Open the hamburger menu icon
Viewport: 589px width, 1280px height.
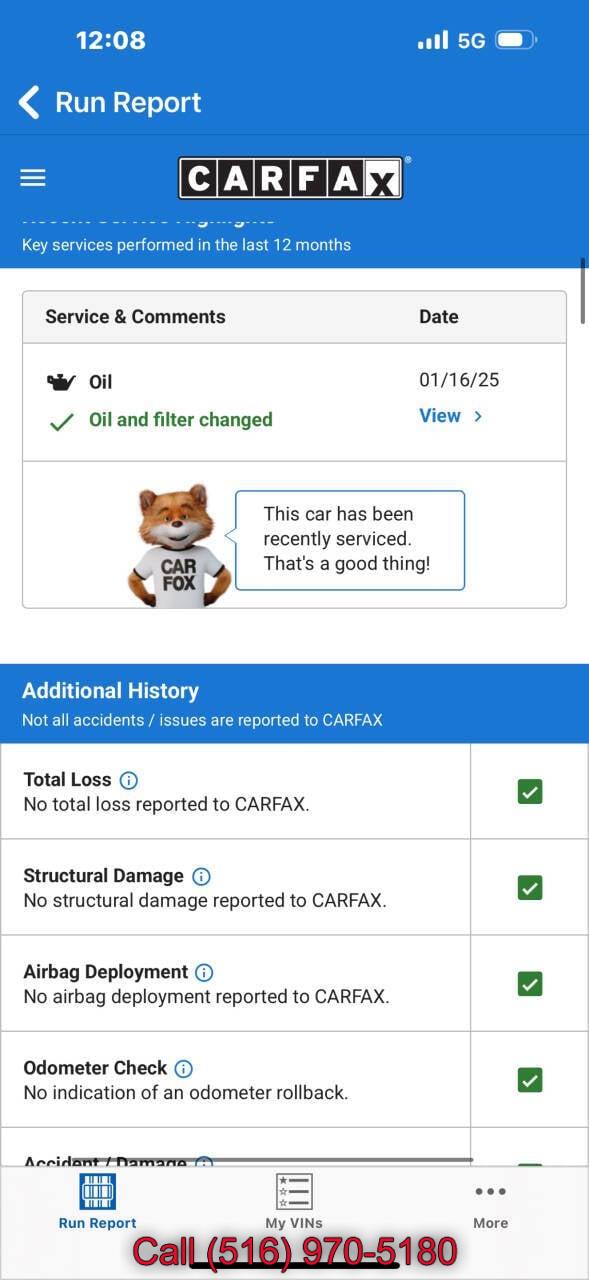click(33, 178)
